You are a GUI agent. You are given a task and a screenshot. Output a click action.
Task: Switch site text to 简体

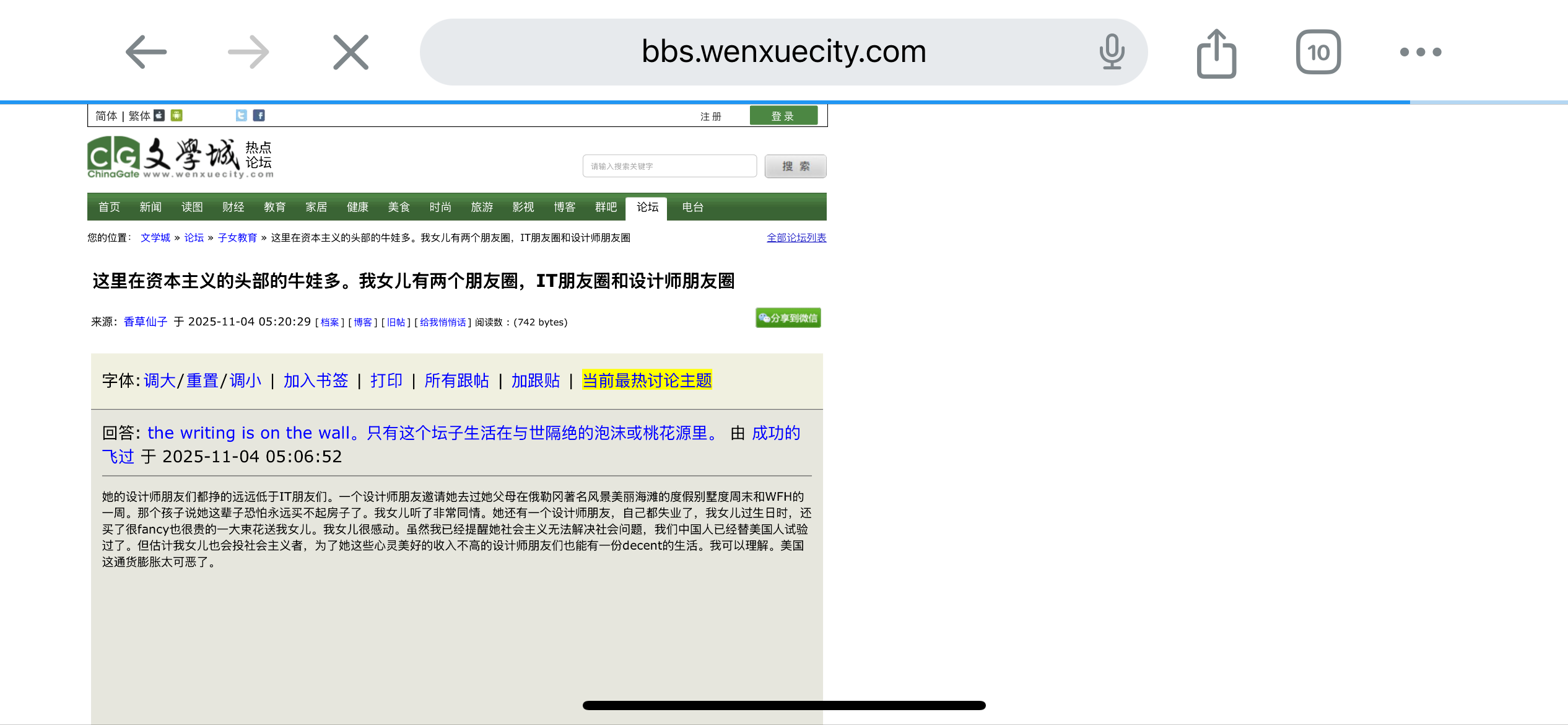pyautogui.click(x=106, y=116)
